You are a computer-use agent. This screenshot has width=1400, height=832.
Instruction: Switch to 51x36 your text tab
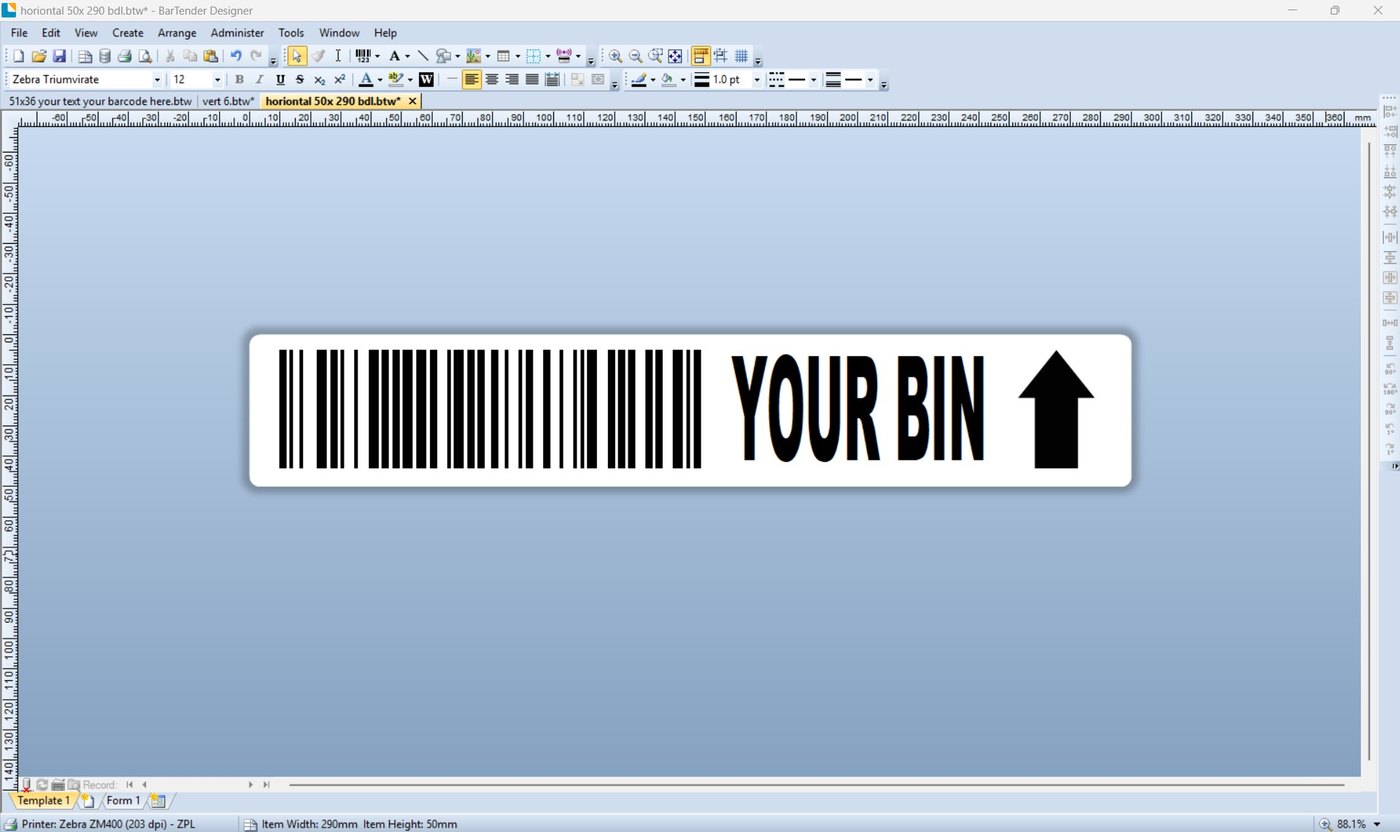(x=100, y=101)
